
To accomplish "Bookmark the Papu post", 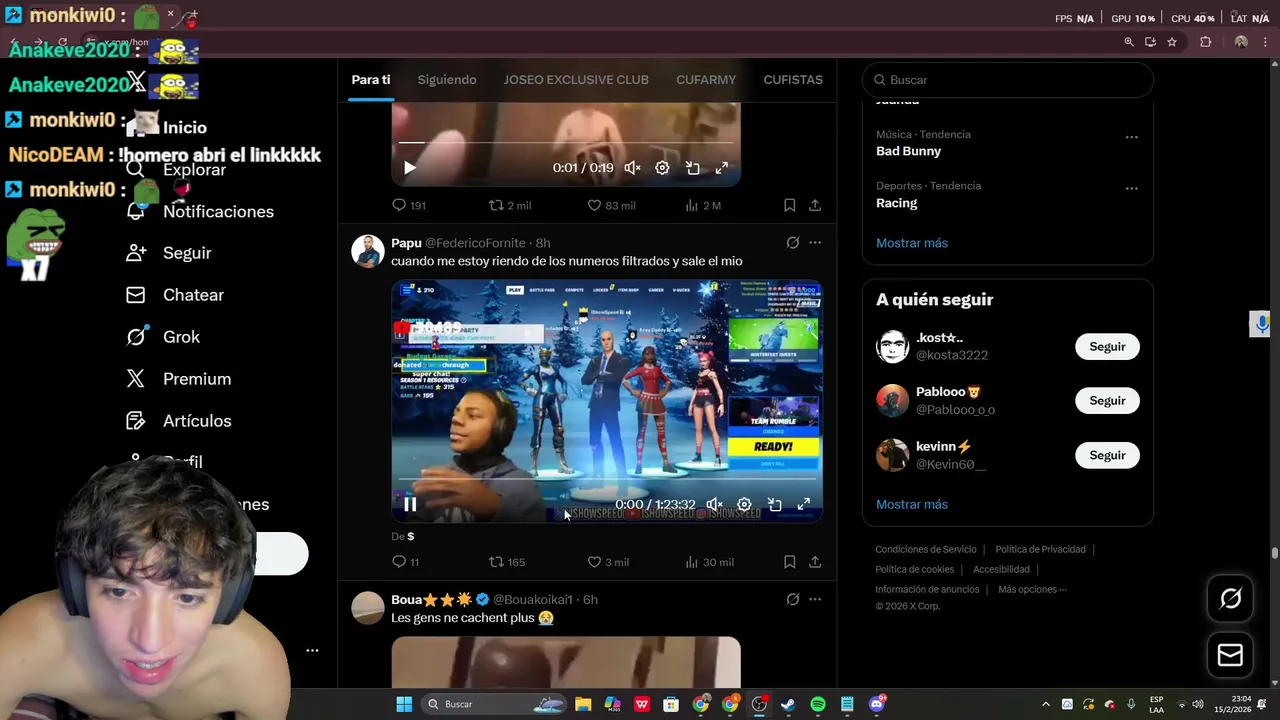I will (x=789, y=562).
